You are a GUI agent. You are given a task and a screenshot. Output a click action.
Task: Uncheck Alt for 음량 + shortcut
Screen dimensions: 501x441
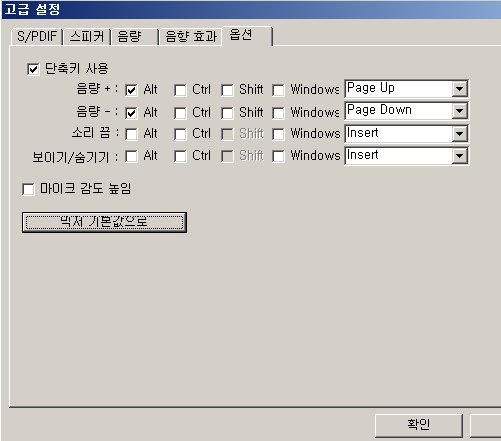pos(131,90)
